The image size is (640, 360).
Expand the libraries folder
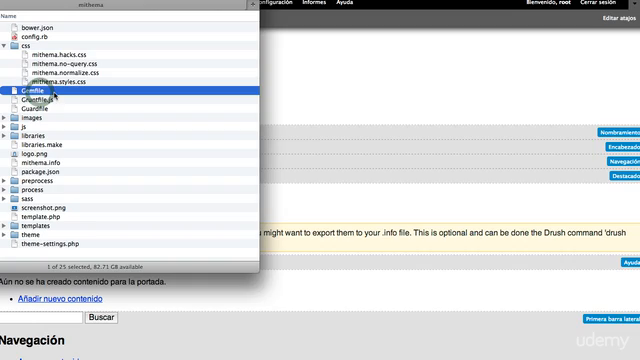click(x=4, y=136)
